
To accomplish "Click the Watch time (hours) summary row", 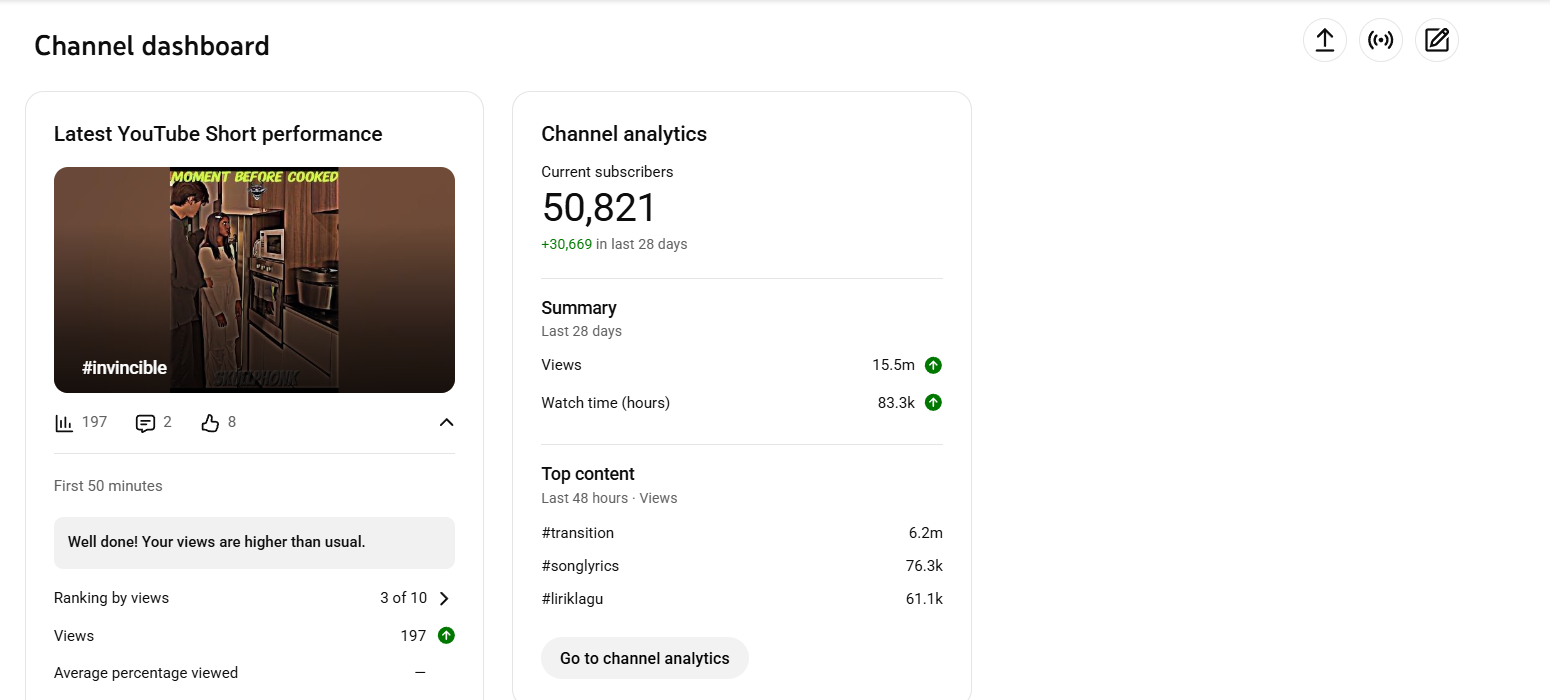I will [x=605, y=403].
